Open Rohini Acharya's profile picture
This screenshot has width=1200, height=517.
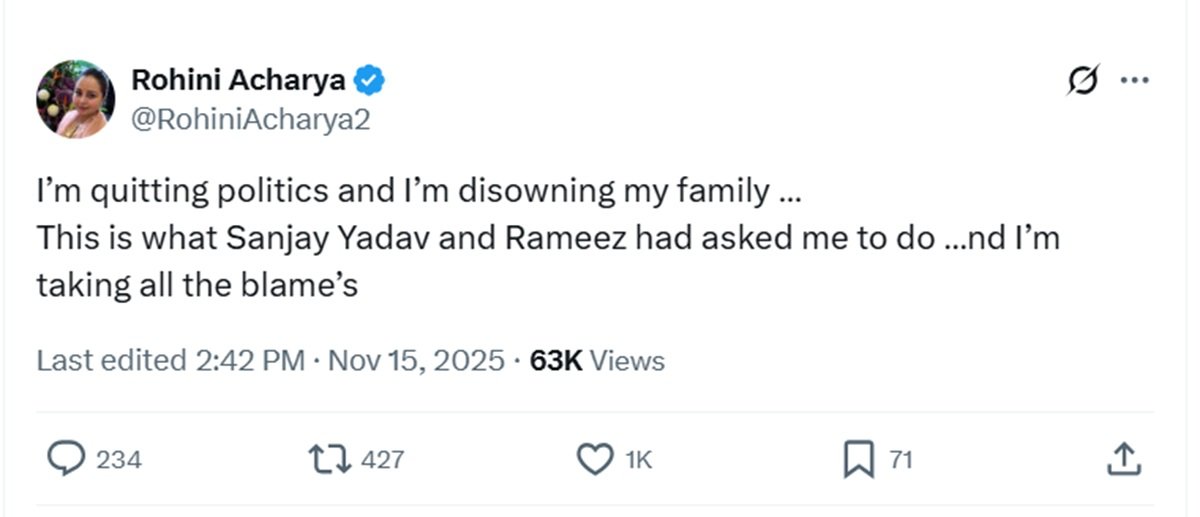click(76, 98)
